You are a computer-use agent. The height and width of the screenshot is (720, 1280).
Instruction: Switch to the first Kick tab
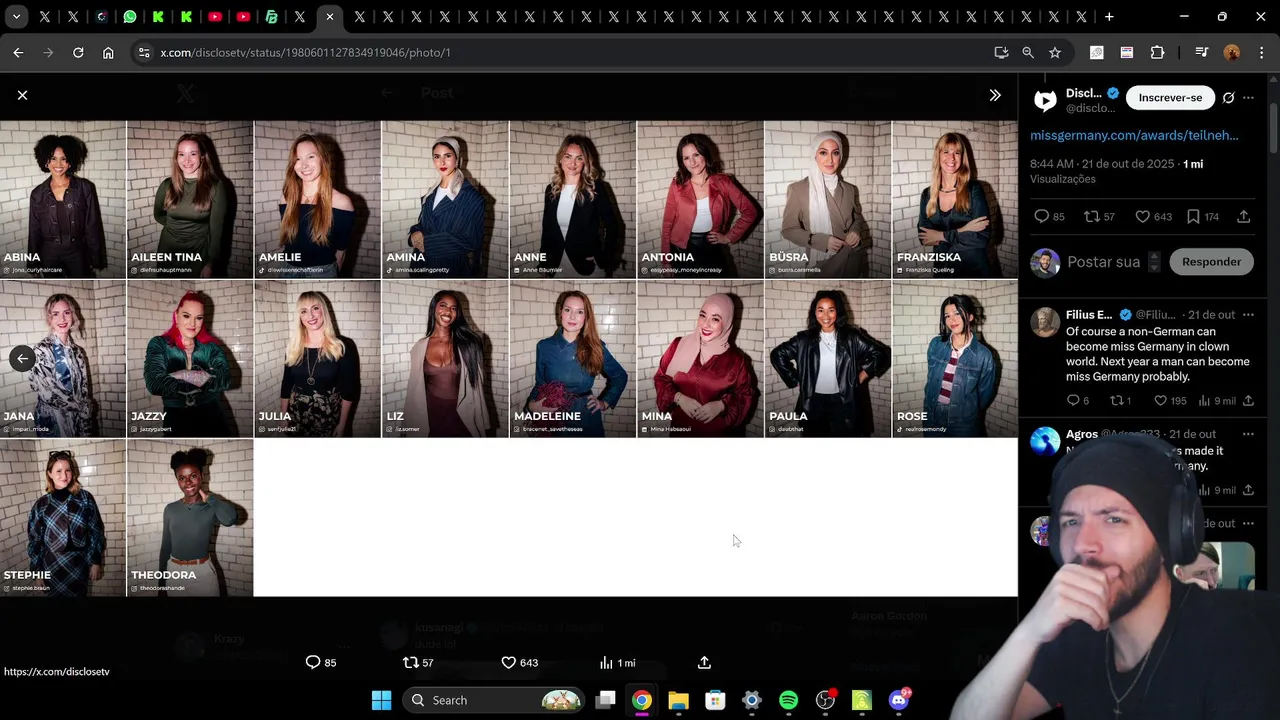(x=158, y=16)
